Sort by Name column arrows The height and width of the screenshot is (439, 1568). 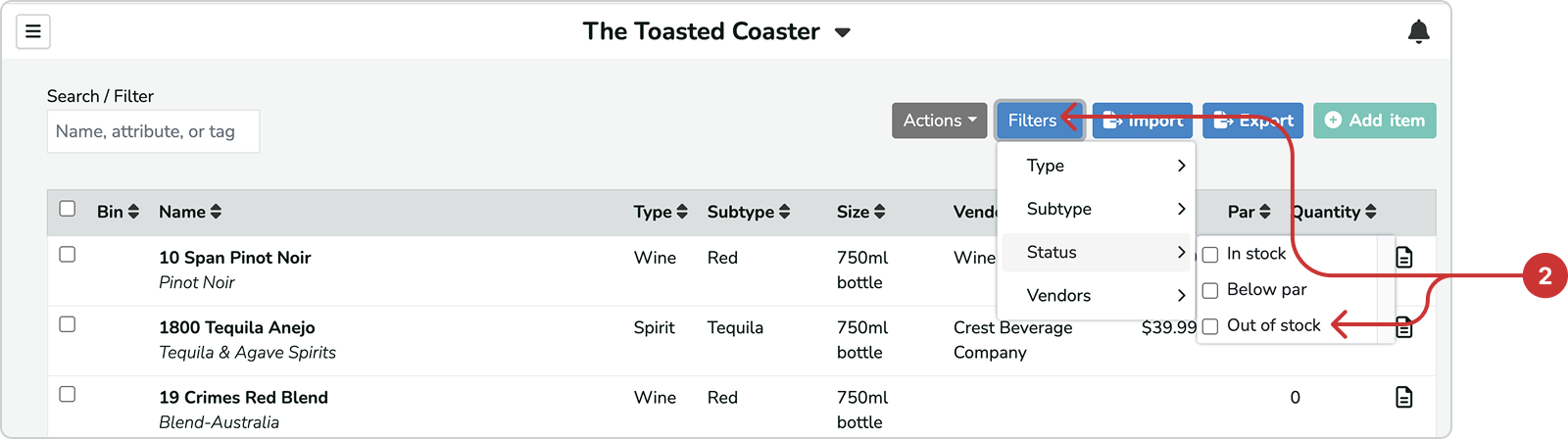point(216,212)
